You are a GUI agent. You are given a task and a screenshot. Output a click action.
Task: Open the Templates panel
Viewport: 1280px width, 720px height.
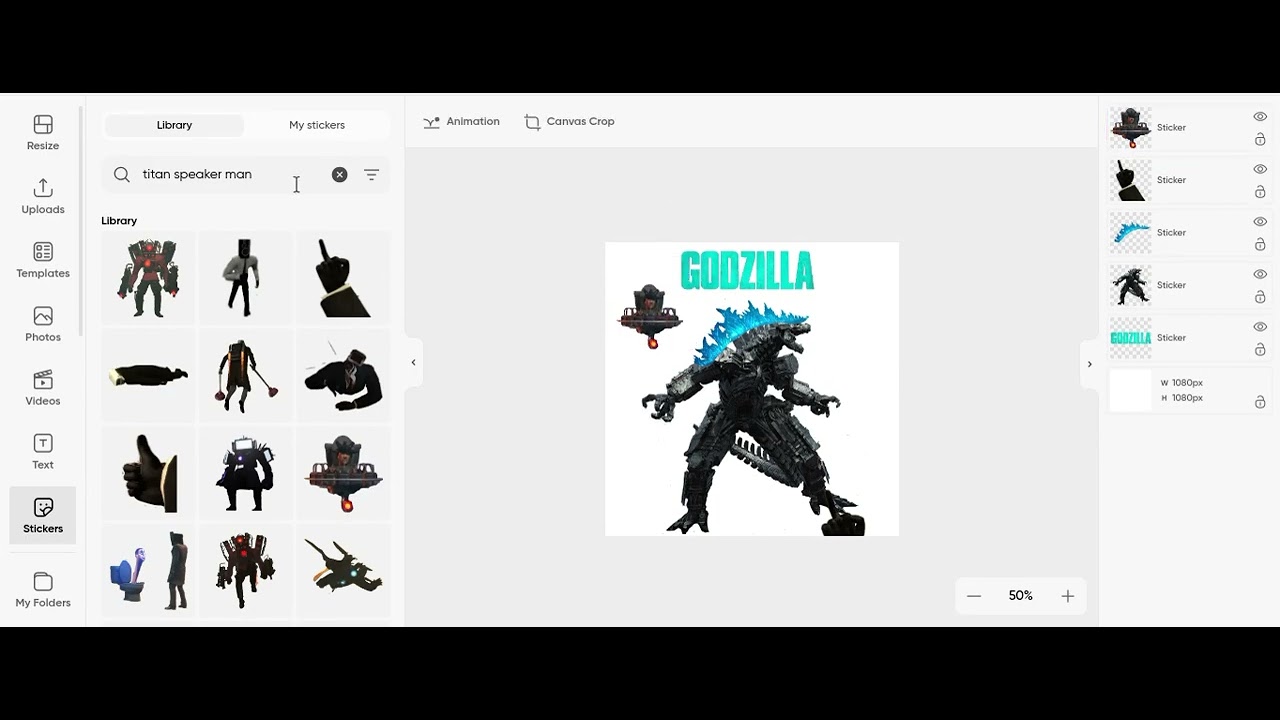coord(43,261)
